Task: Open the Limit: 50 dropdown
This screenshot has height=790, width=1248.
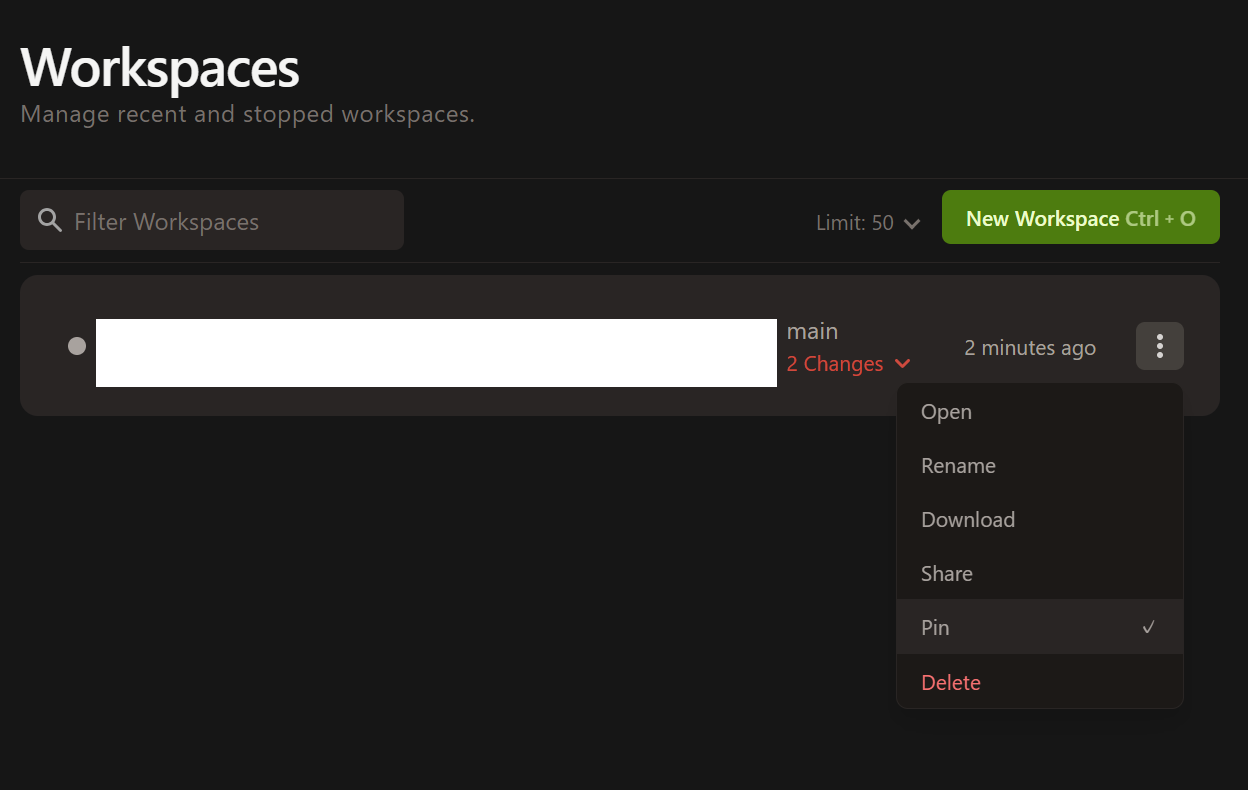Action: (868, 223)
